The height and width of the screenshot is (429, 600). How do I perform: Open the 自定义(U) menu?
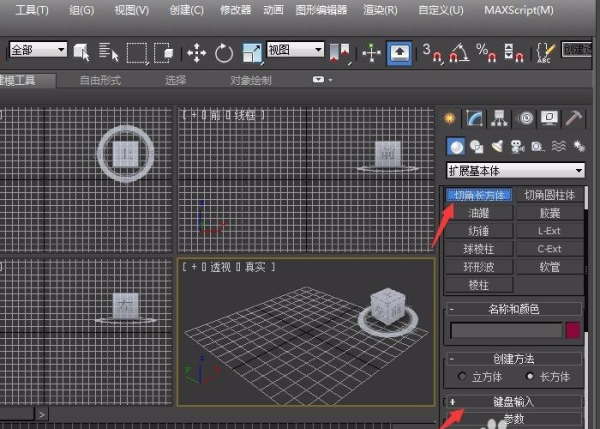[441, 10]
